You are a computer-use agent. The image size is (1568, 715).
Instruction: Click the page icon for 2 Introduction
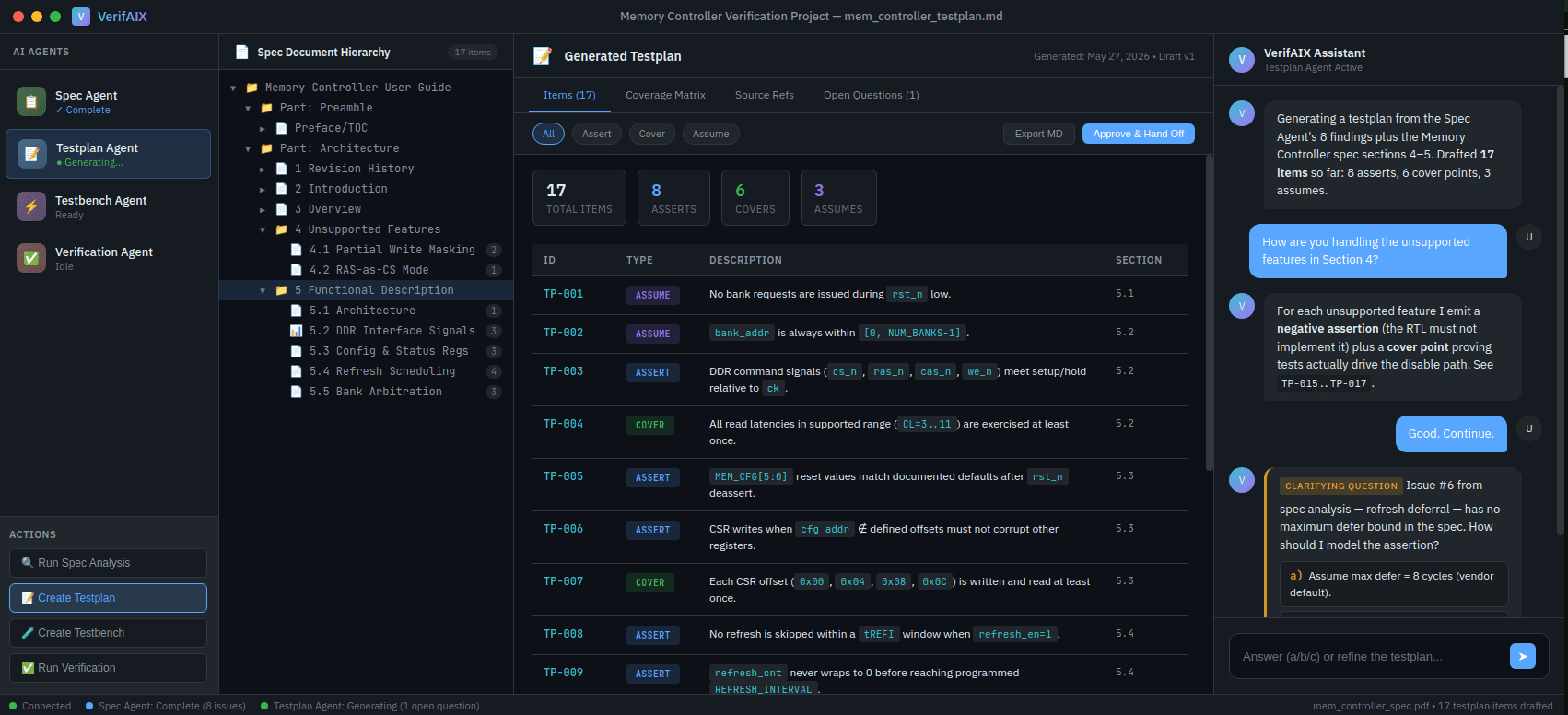pos(281,189)
